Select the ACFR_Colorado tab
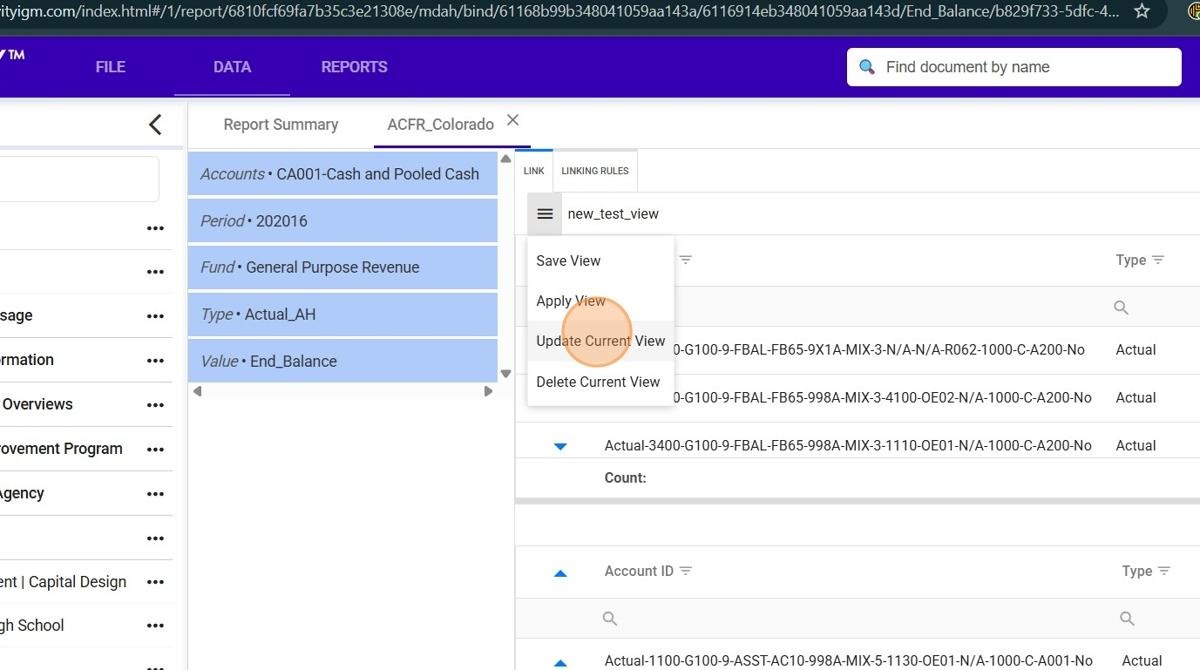Viewport: 1200px width, 670px height. (440, 124)
